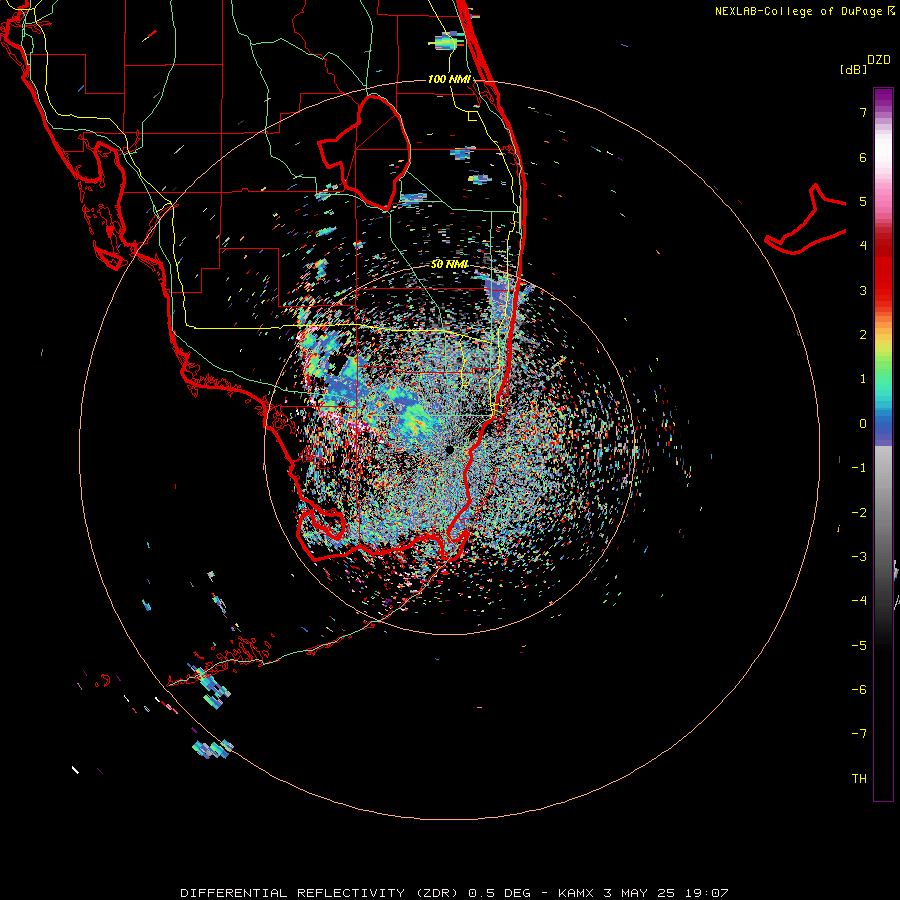The height and width of the screenshot is (900, 900).
Task: Click the "TH" threshold label on the scale
Action: (859, 779)
